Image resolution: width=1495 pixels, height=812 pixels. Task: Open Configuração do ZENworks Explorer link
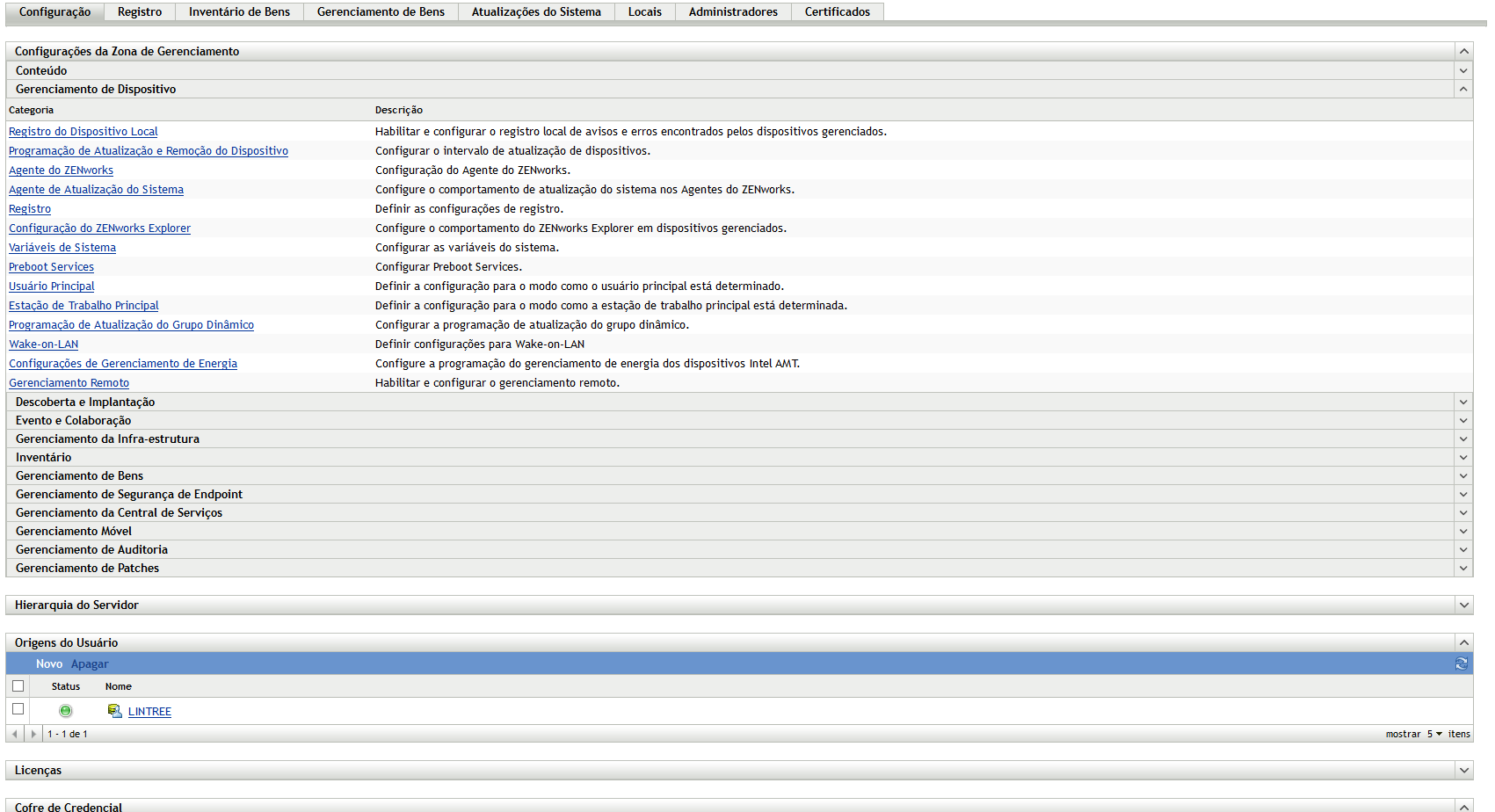(x=100, y=228)
